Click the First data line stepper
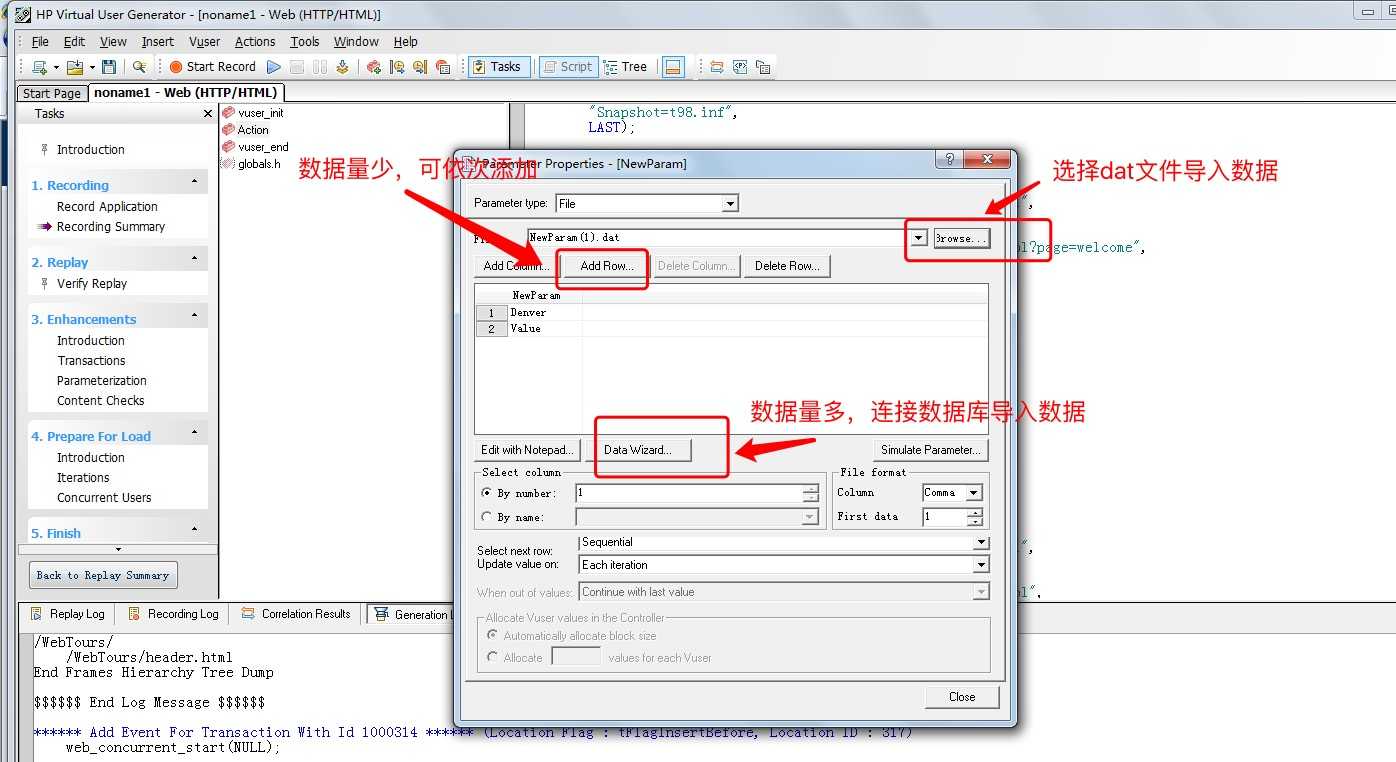Screen dimensions: 1396x762 (x=975, y=517)
